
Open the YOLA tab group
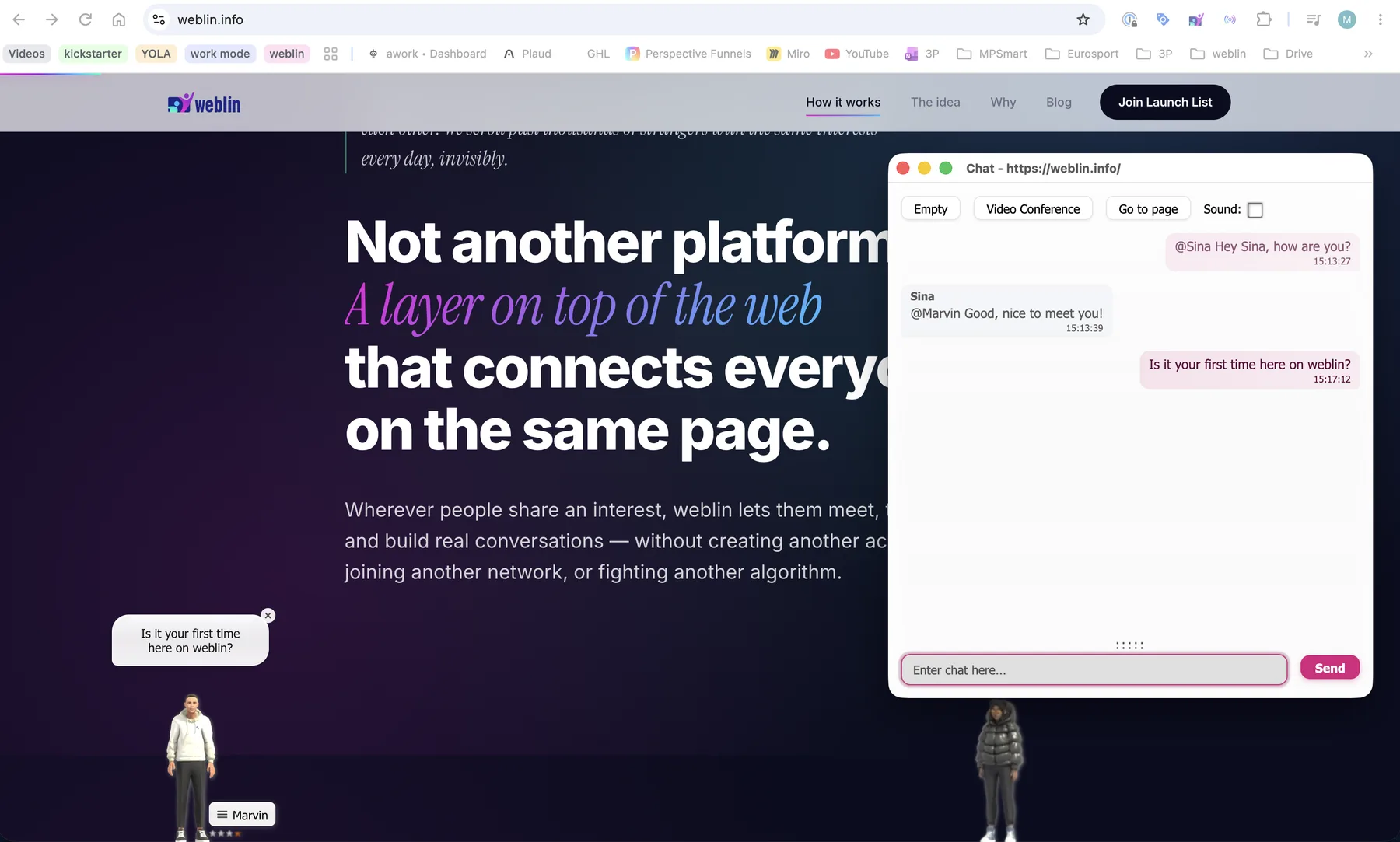pyautogui.click(x=156, y=54)
